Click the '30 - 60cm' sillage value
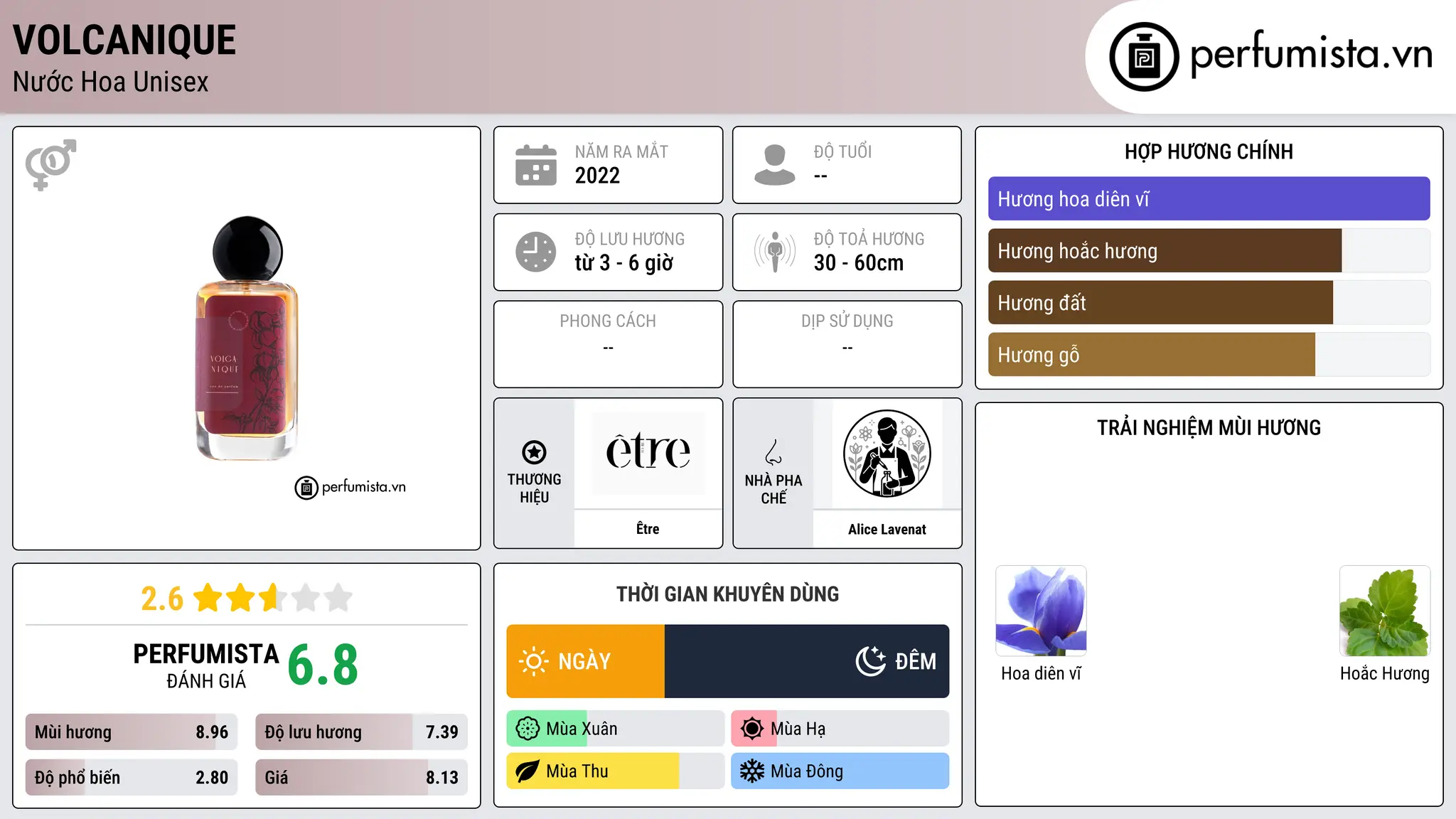Image resolution: width=1456 pixels, height=819 pixels. pyautogui.click(x=858, y=263)
